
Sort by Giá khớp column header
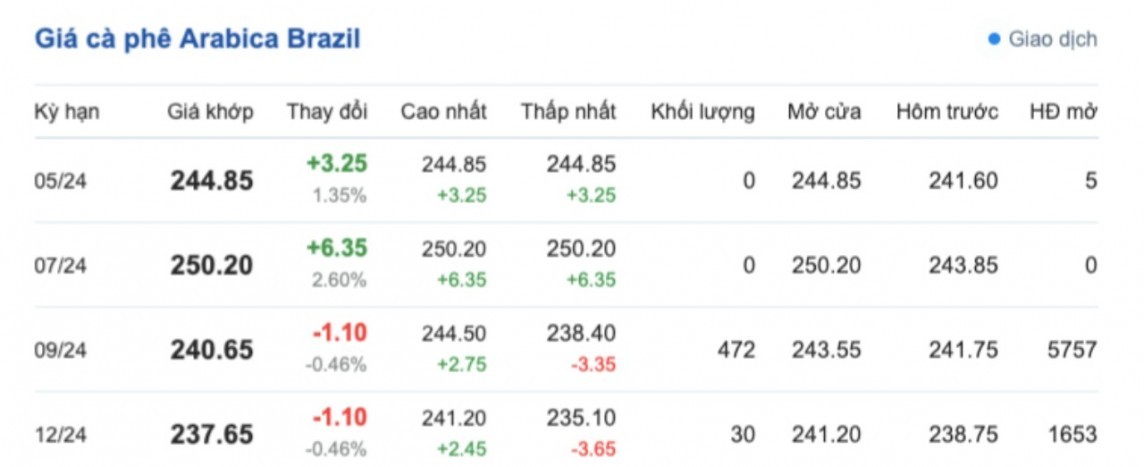[x=210, y=111]
